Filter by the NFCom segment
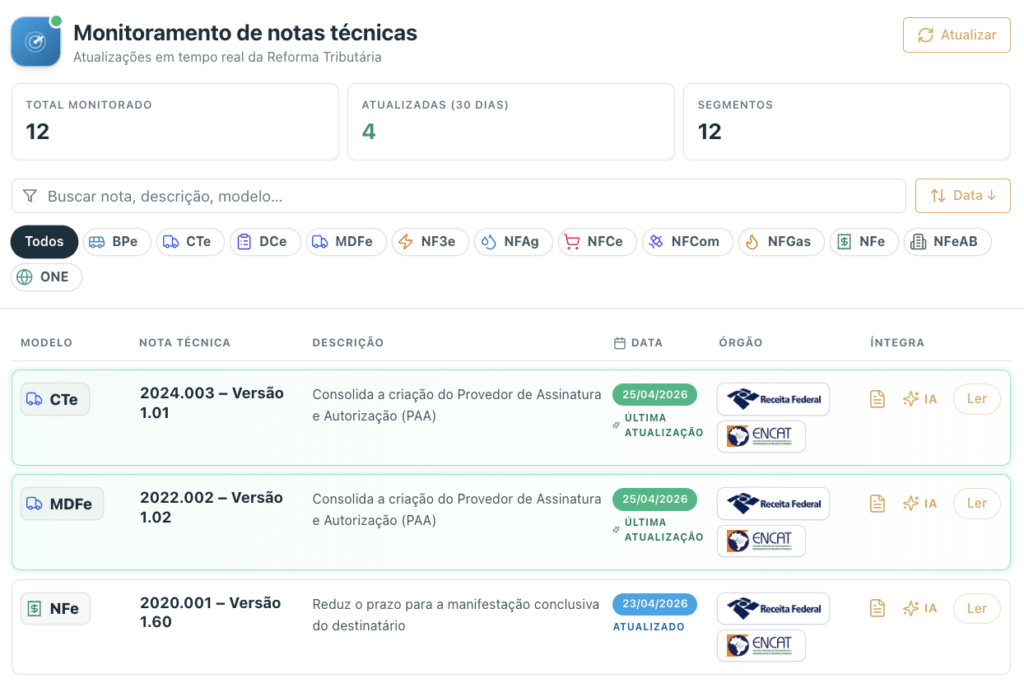Image resolution: width=1024 pixels, height=683 pixels. coord(685,242)
